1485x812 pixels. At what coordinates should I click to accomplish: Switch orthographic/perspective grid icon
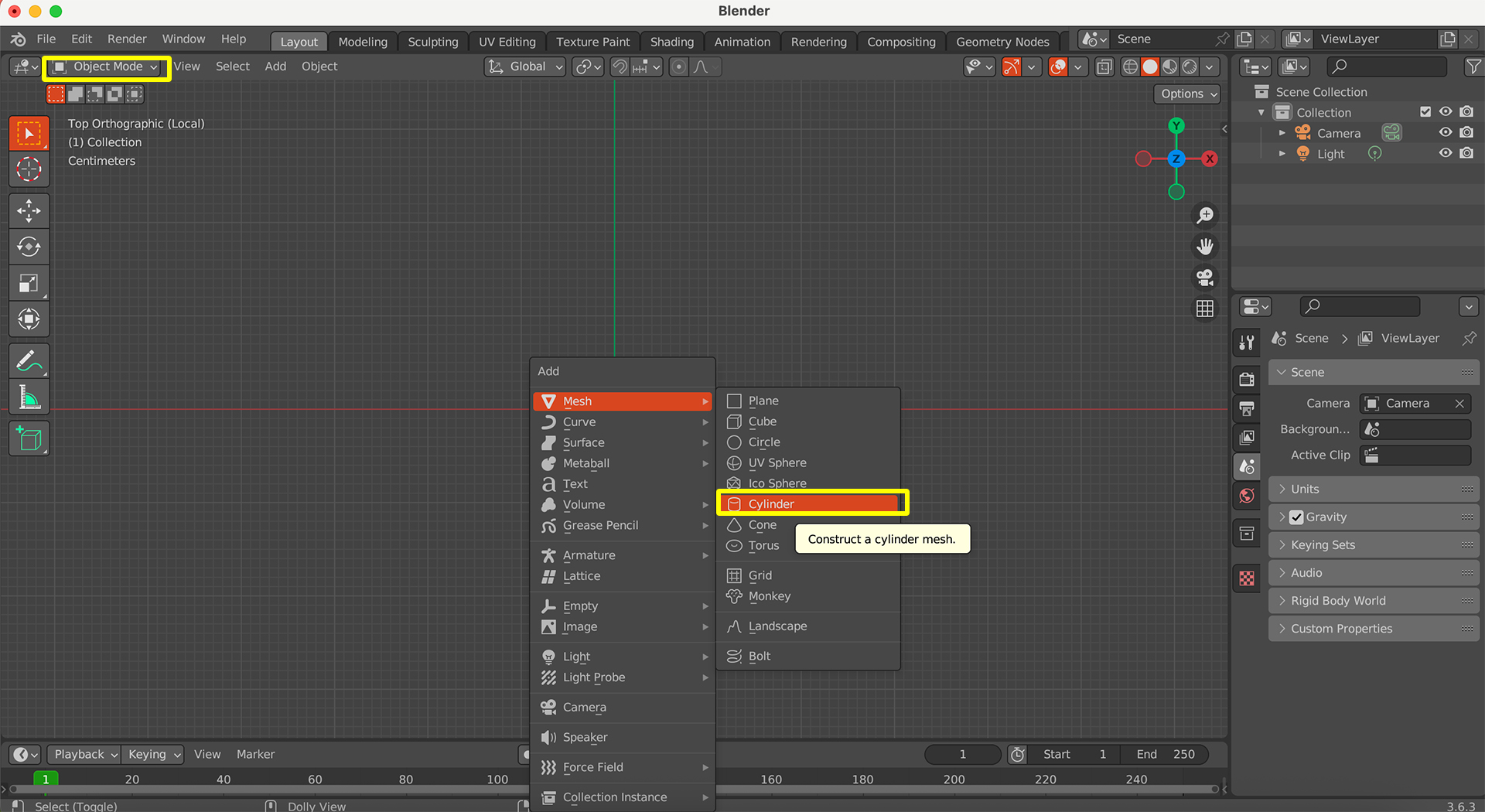point(1205,309)
